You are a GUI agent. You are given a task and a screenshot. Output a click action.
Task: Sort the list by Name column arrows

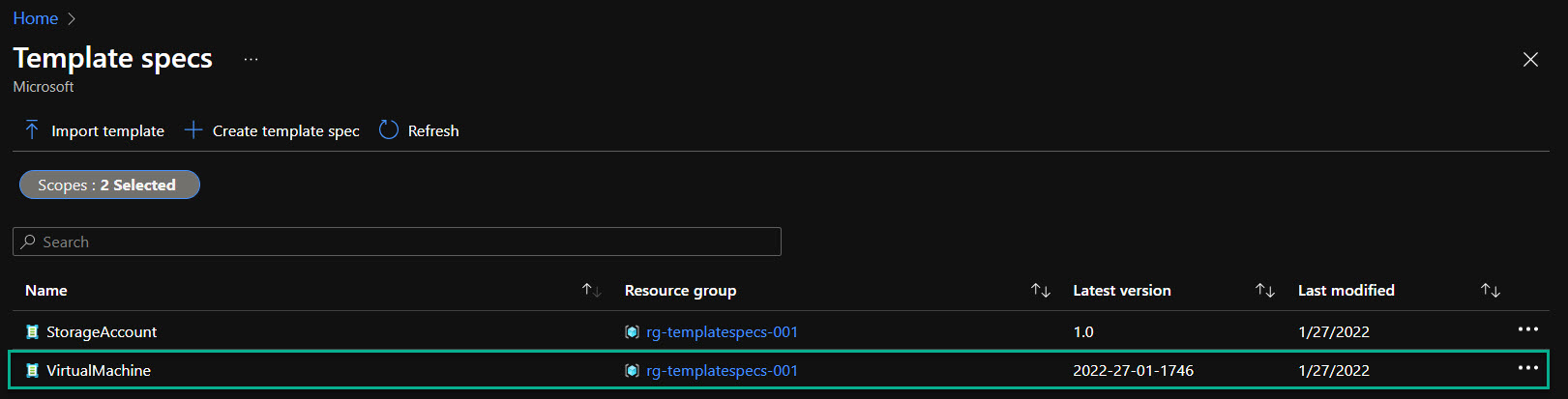591,291
